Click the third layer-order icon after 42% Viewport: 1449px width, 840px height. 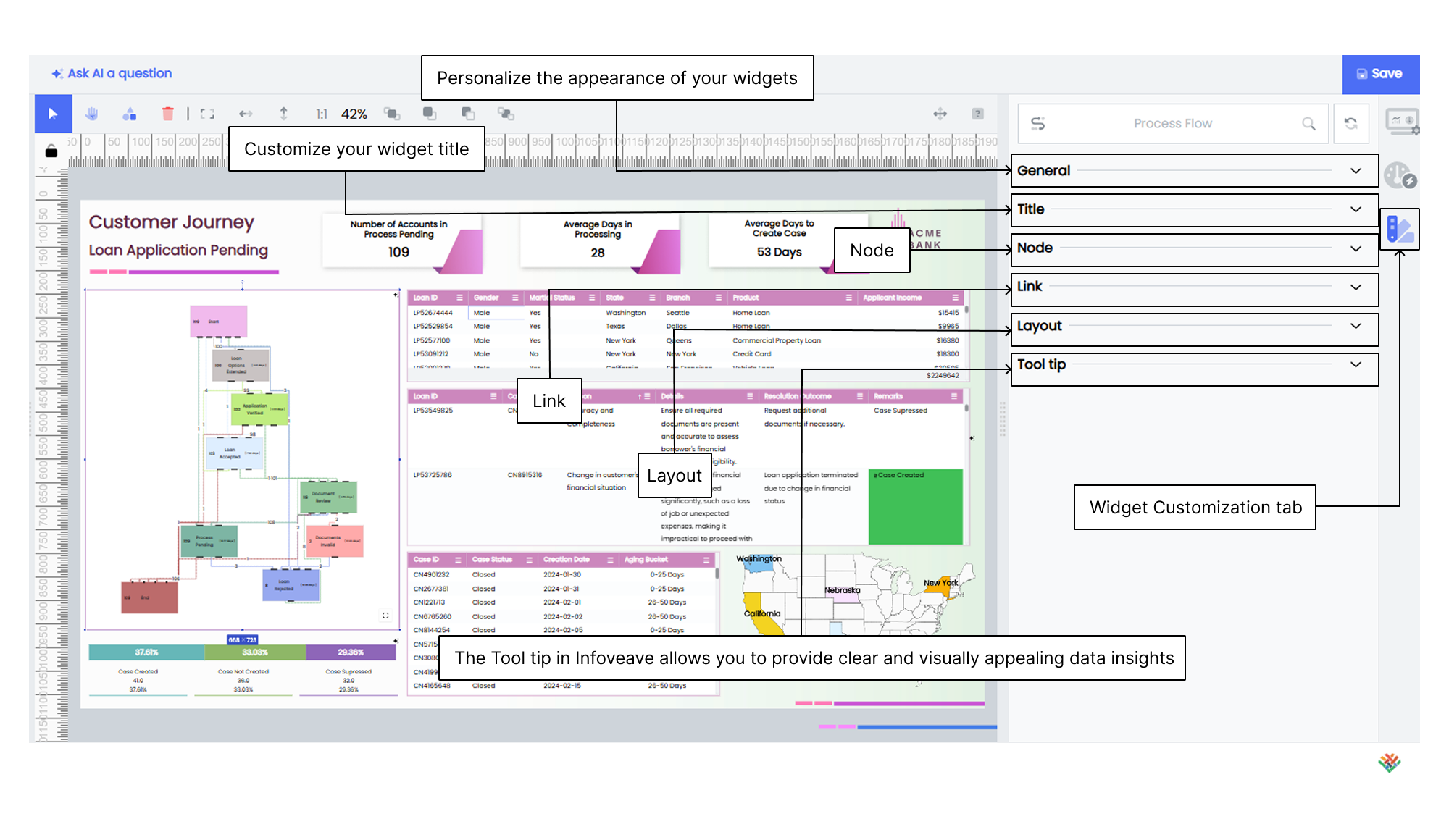click(x=468, y=114)
